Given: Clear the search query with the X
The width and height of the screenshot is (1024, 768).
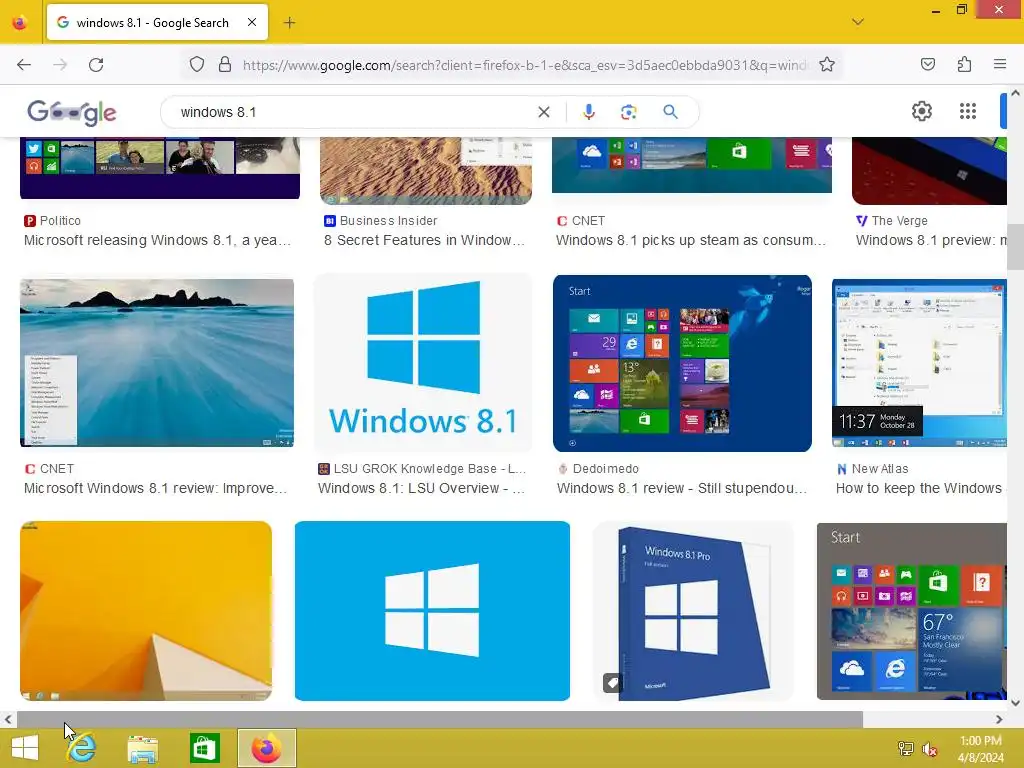Looking at the screenshot, I should point(543,112).
